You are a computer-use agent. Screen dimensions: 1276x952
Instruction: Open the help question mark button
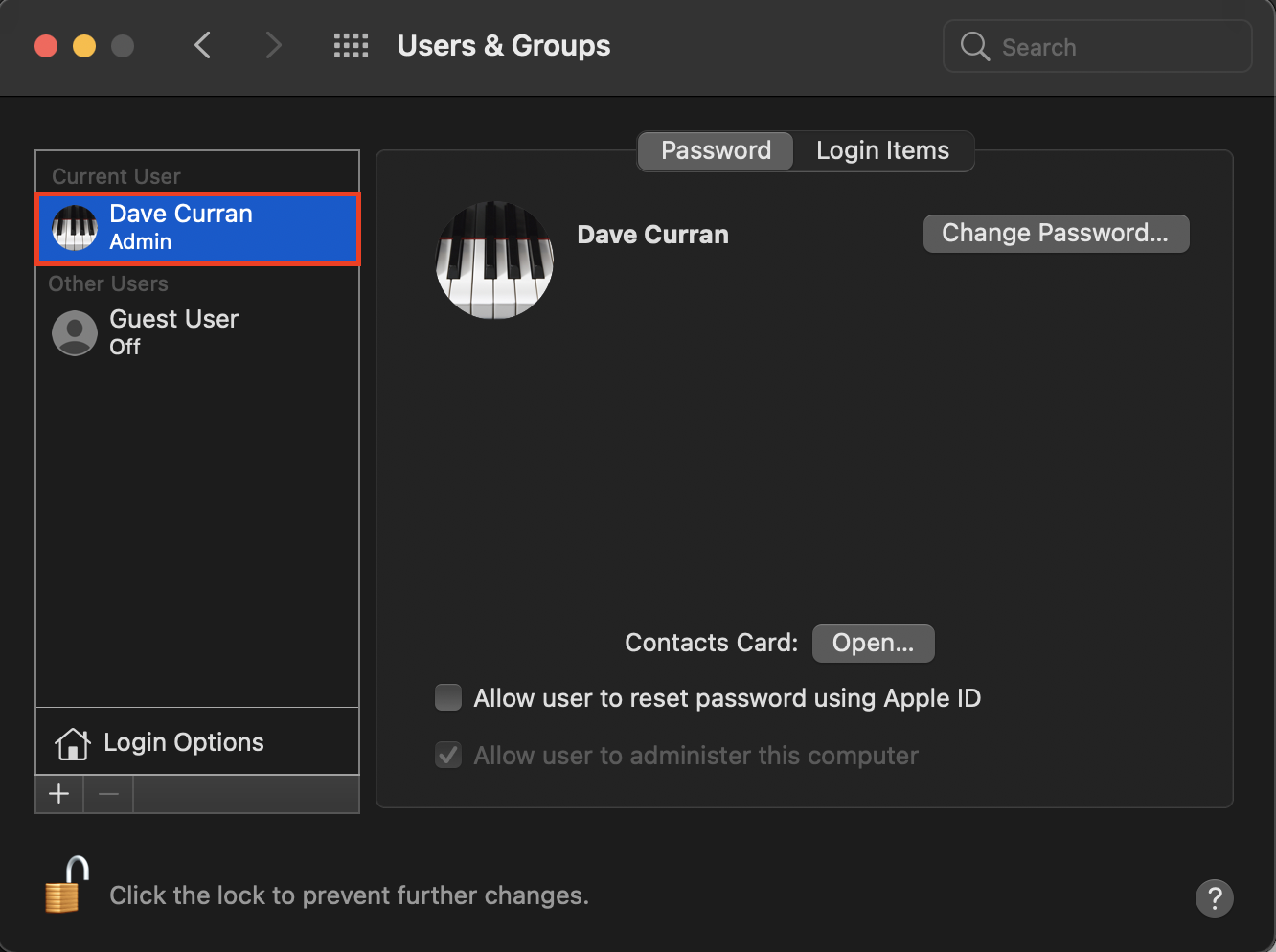pyautogui.click(x=1214, y=898)
